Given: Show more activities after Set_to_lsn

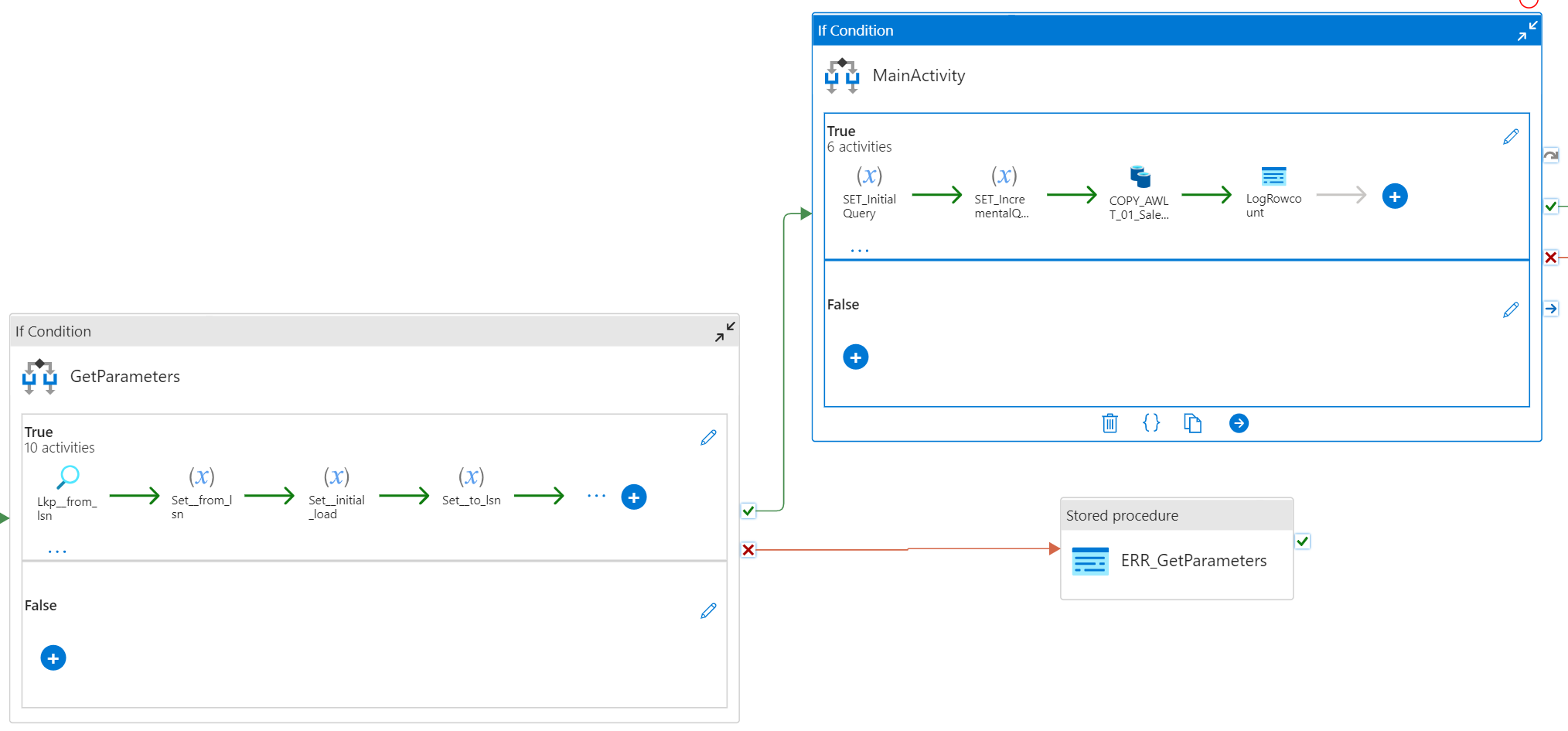Looking at the screenshot, I should click(596, 496).
